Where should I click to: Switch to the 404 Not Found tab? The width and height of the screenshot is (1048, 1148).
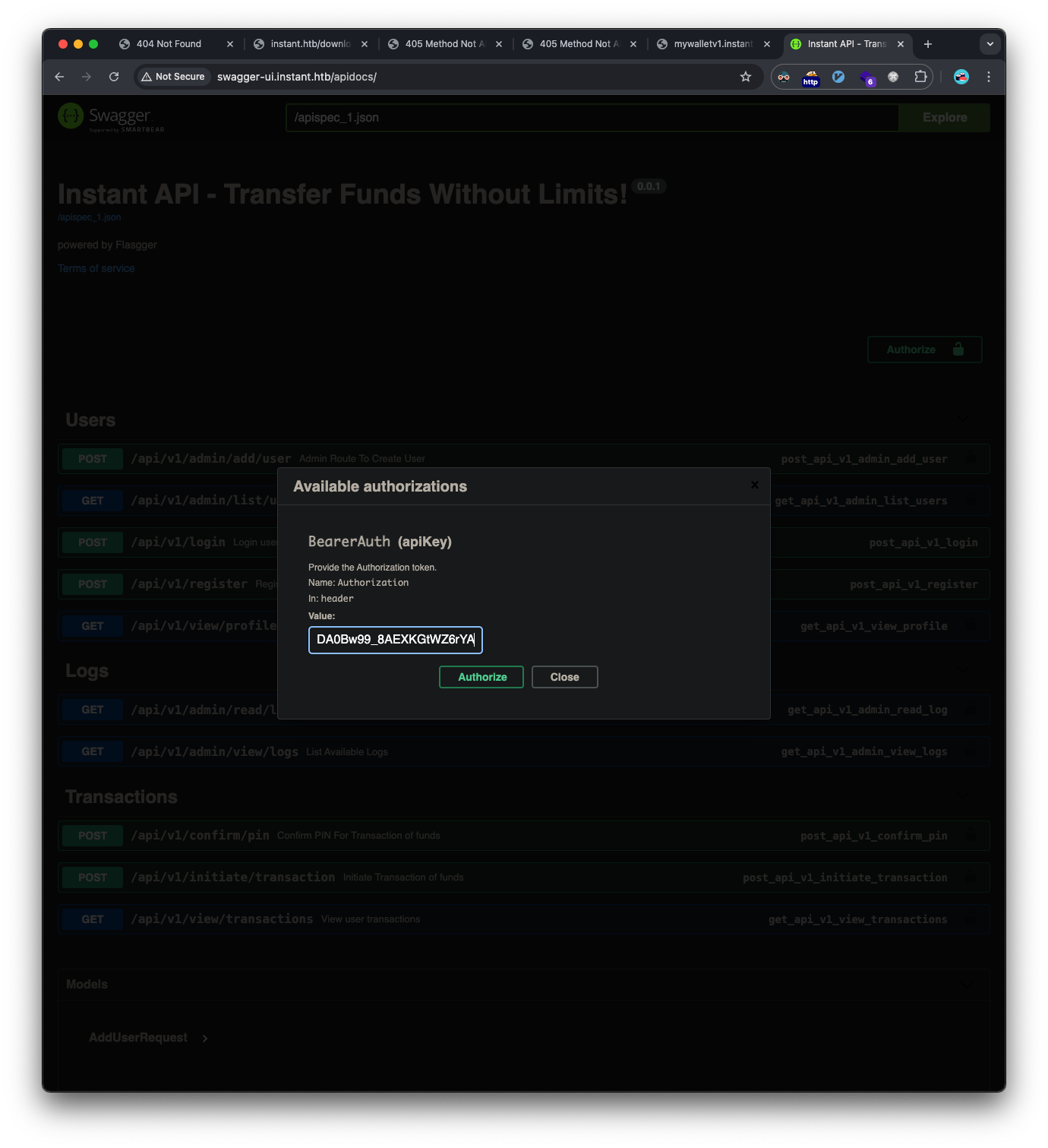tap(169, 44)
